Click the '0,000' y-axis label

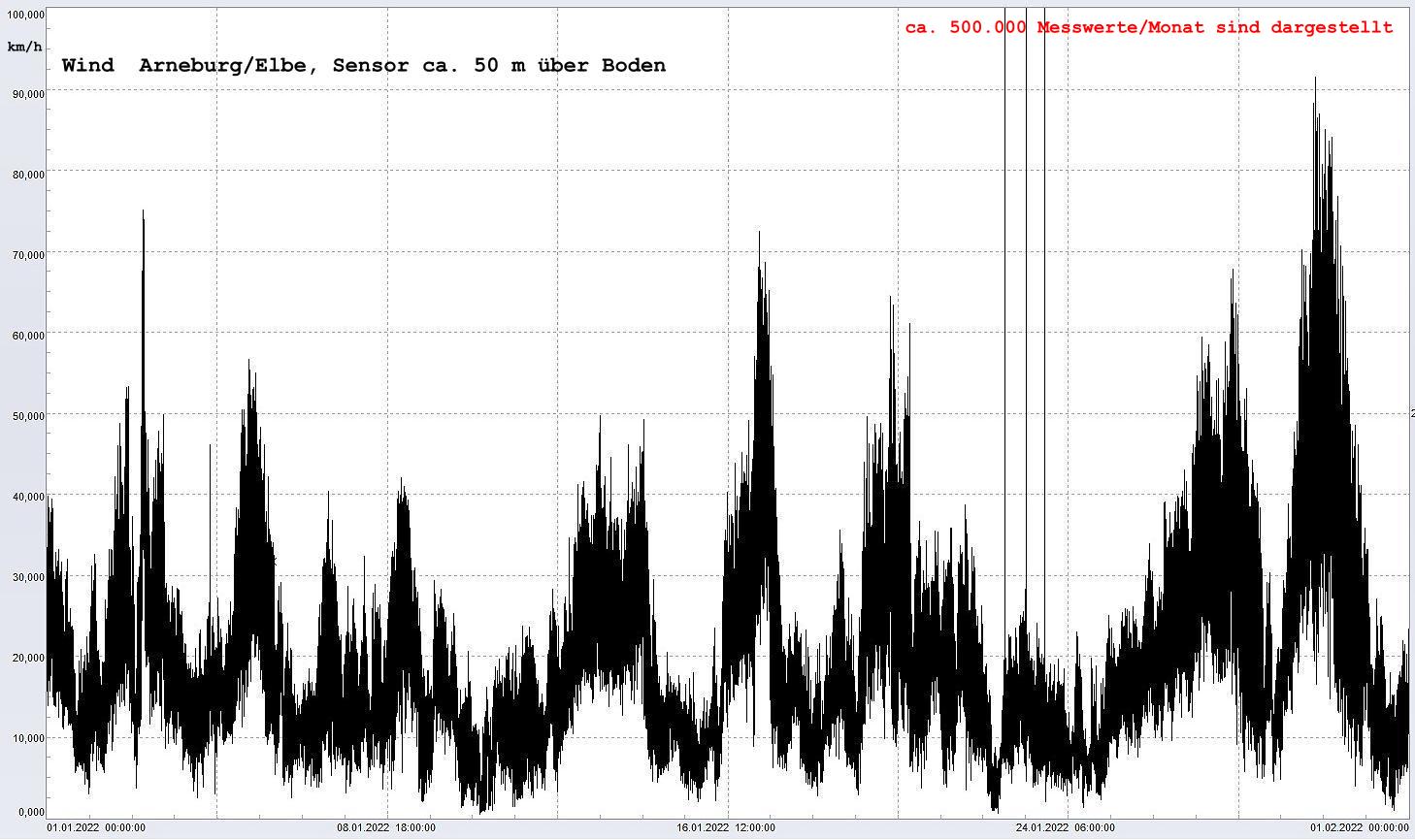(x=31, y=812)
